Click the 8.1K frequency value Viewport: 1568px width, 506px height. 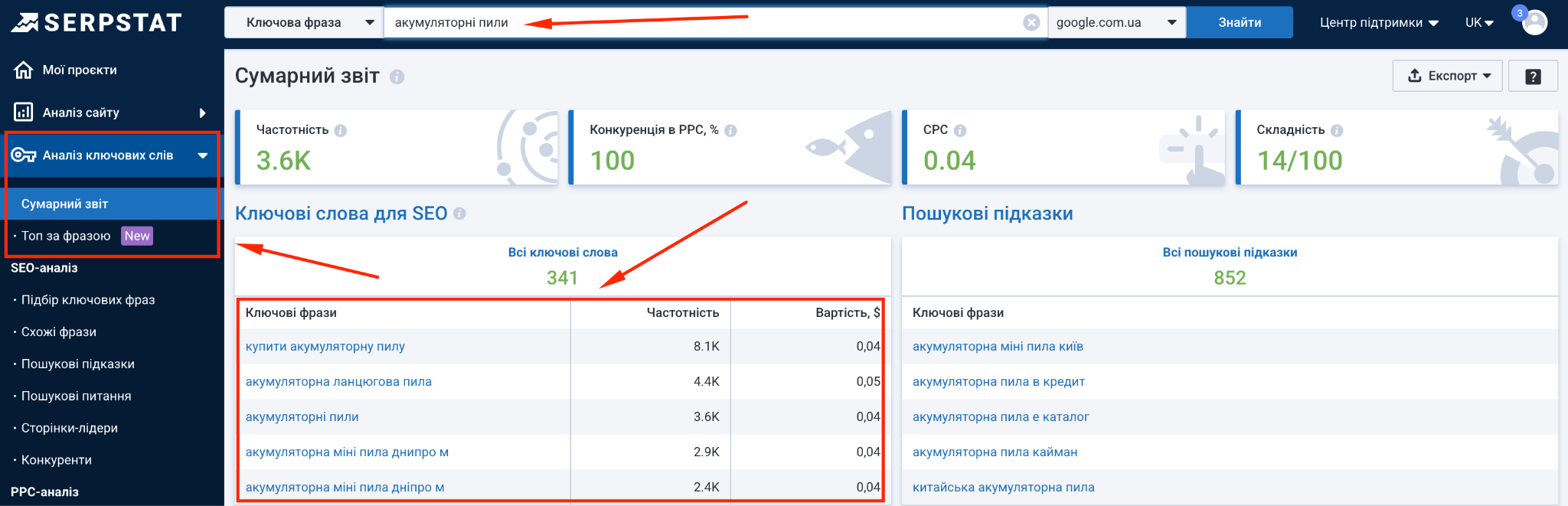click(x=707, y=347)
